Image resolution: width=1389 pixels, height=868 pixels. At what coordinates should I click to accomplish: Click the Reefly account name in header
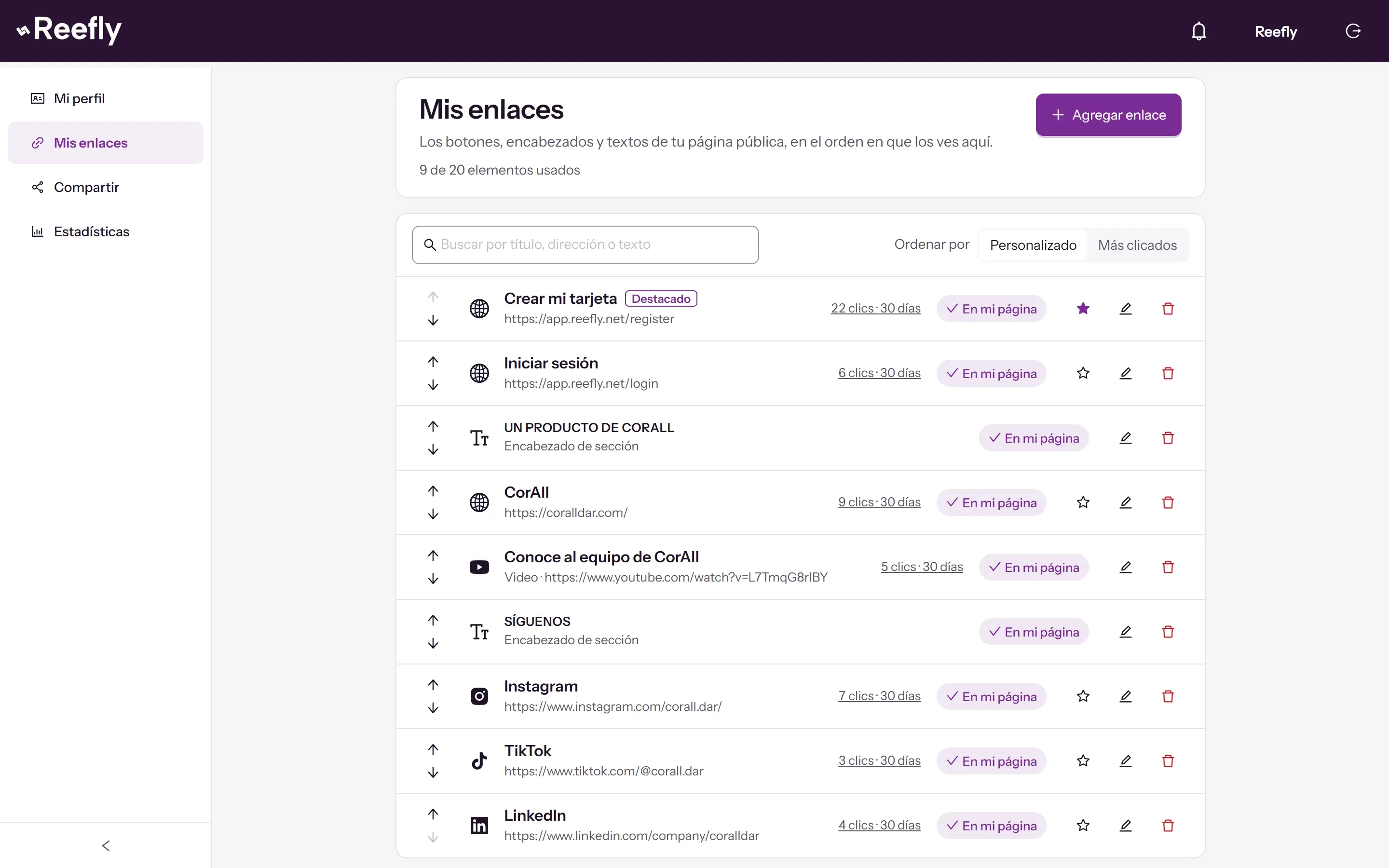click(1275, 31)
